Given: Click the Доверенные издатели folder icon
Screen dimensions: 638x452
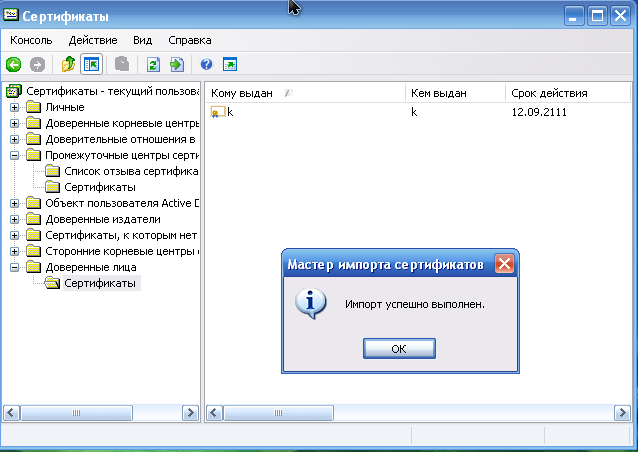Looking at the screenshot, I should tap(33, 219).
